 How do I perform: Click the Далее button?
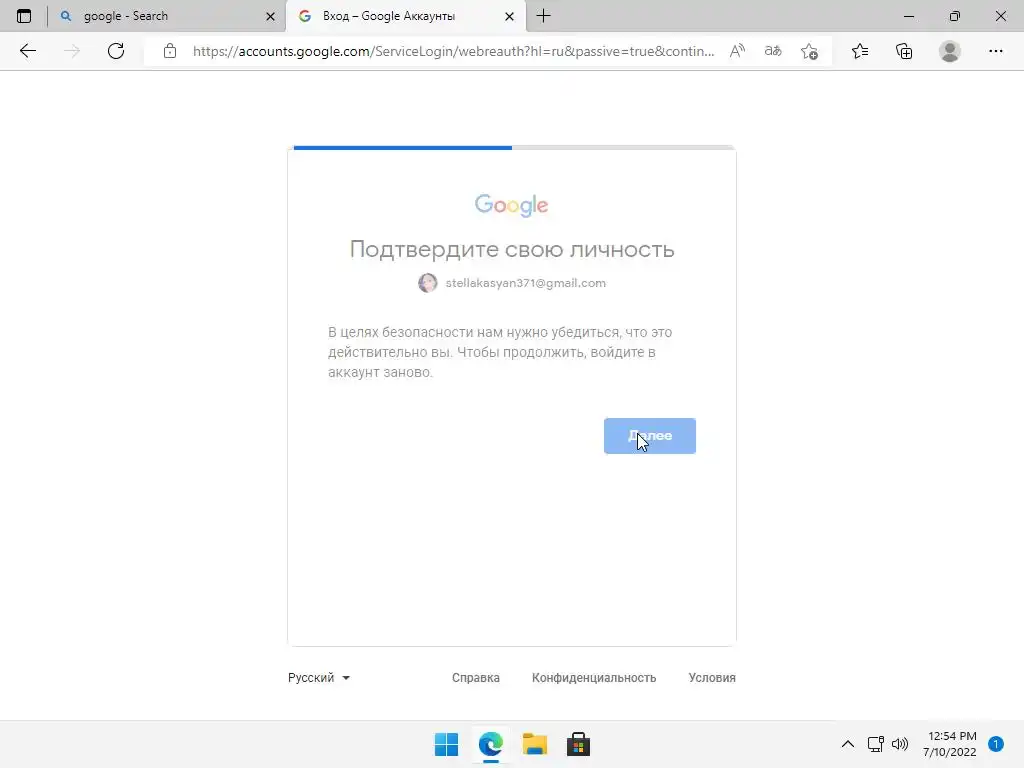650,436
